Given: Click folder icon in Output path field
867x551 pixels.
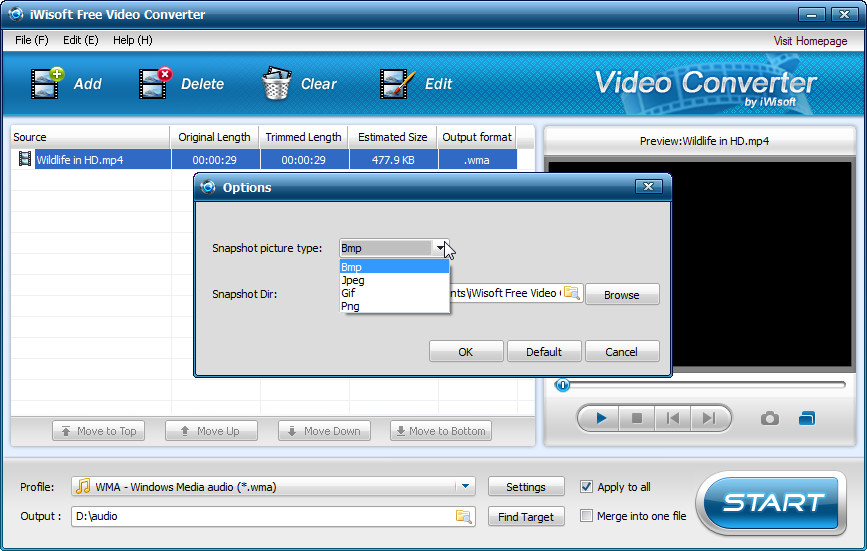Looking at the screenshot, I should [463, 516].
